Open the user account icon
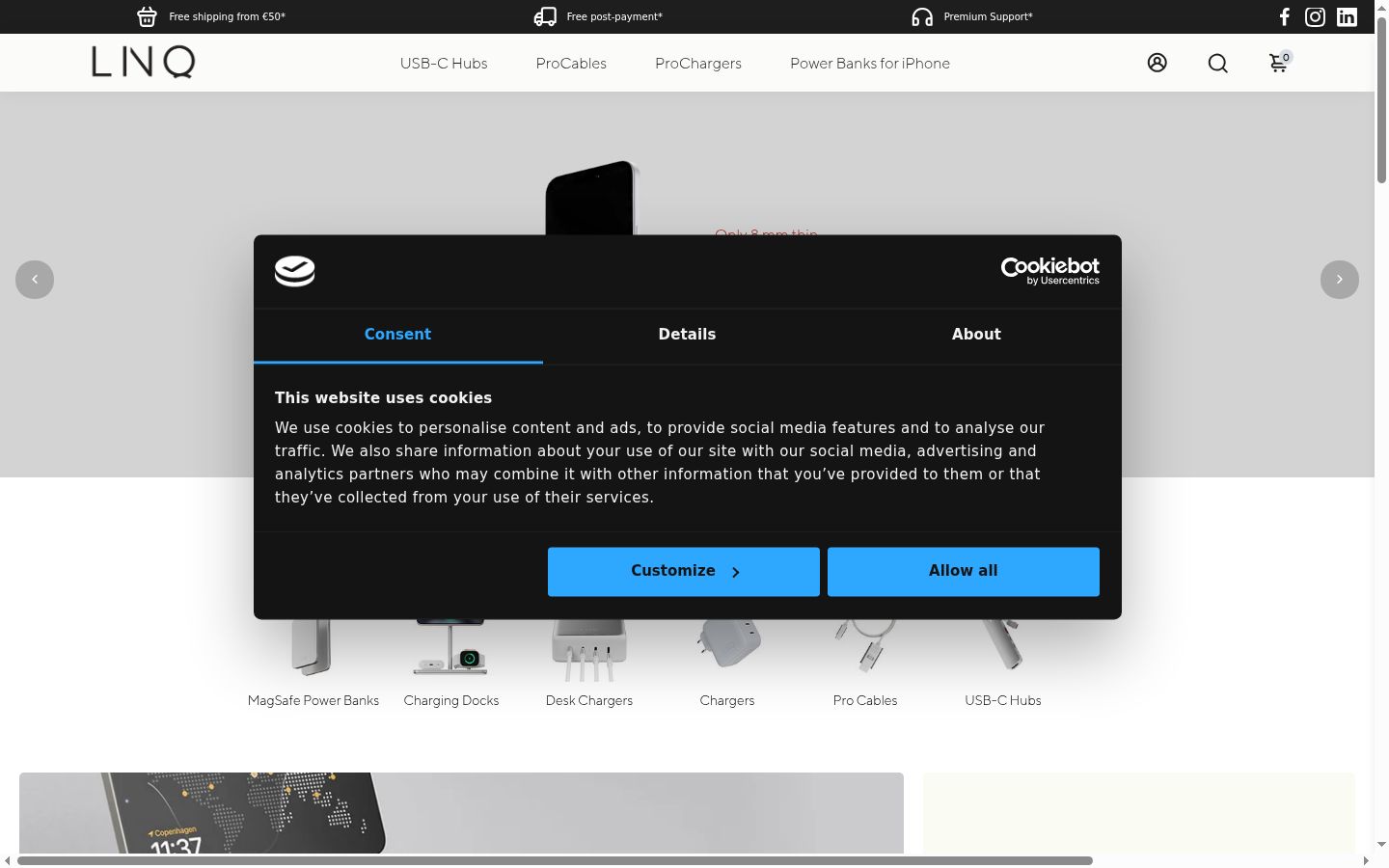1389x868 pixels. pos(1157,63)
